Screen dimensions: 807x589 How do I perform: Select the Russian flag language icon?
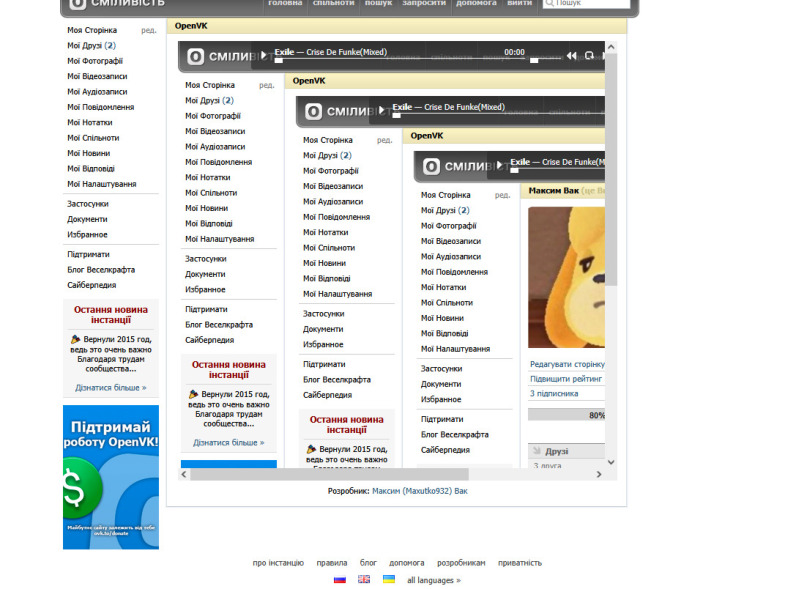tap(340, 580)
